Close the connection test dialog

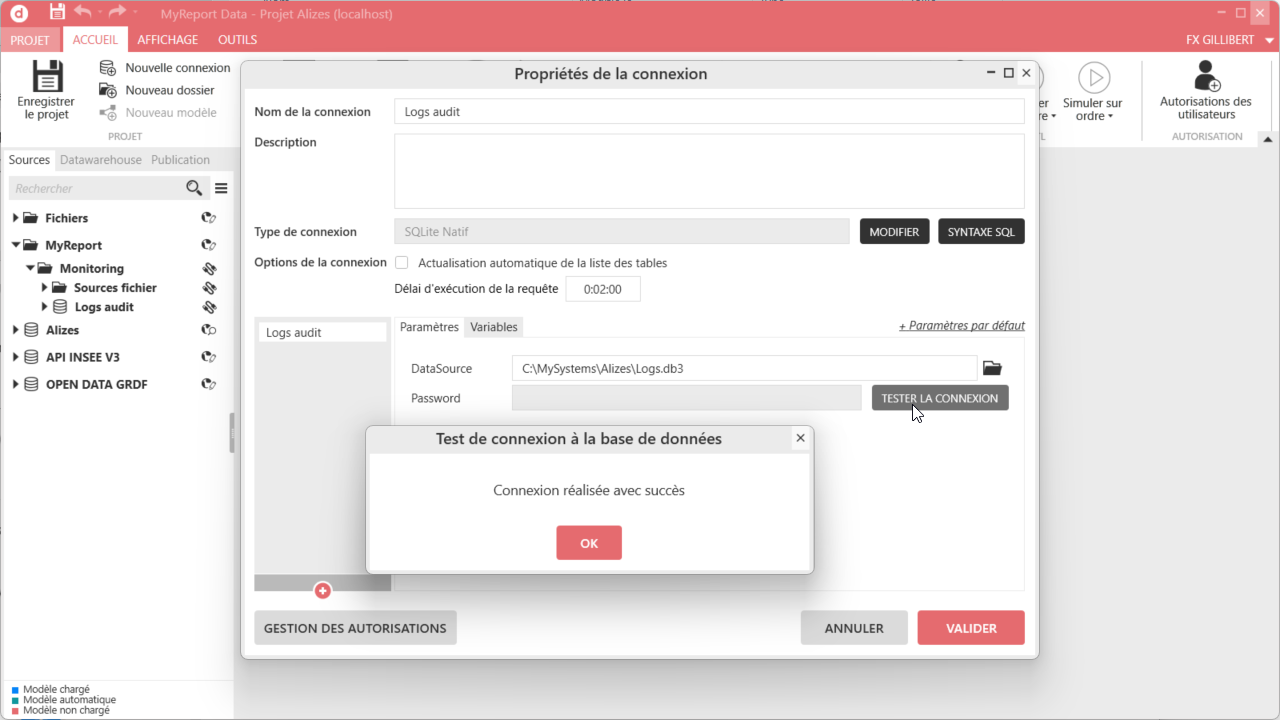800,438
